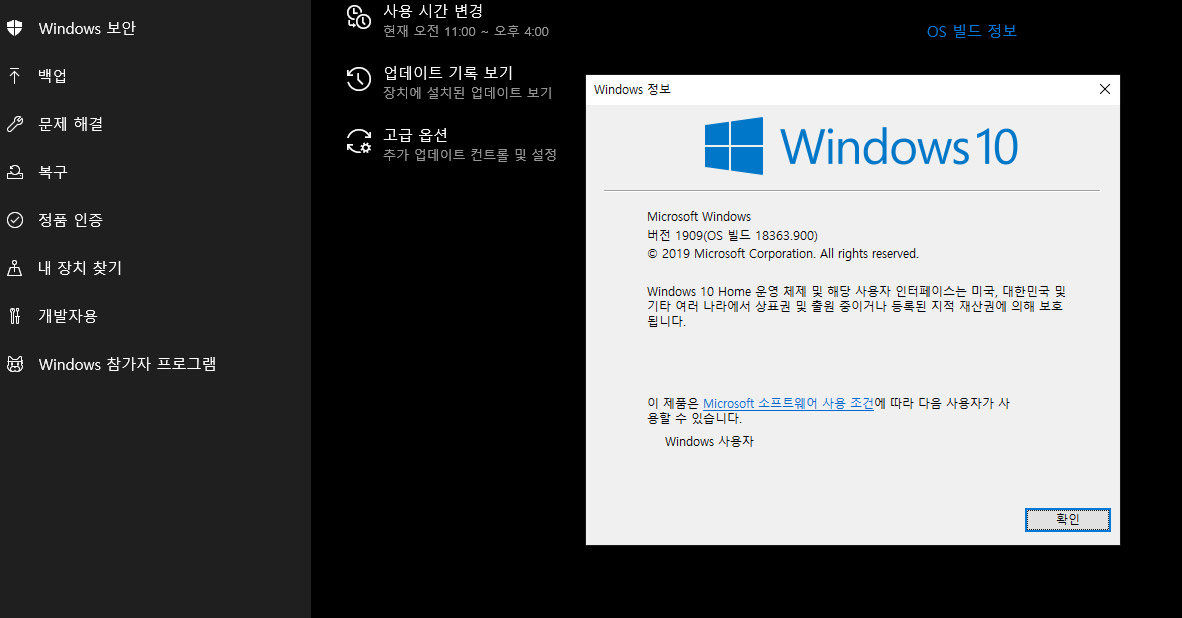The height and width of the screenshot is (618, 1182).
Task: Click 장치에 설치된 업데이트 보기 subtitle
Action: (467, 93)
